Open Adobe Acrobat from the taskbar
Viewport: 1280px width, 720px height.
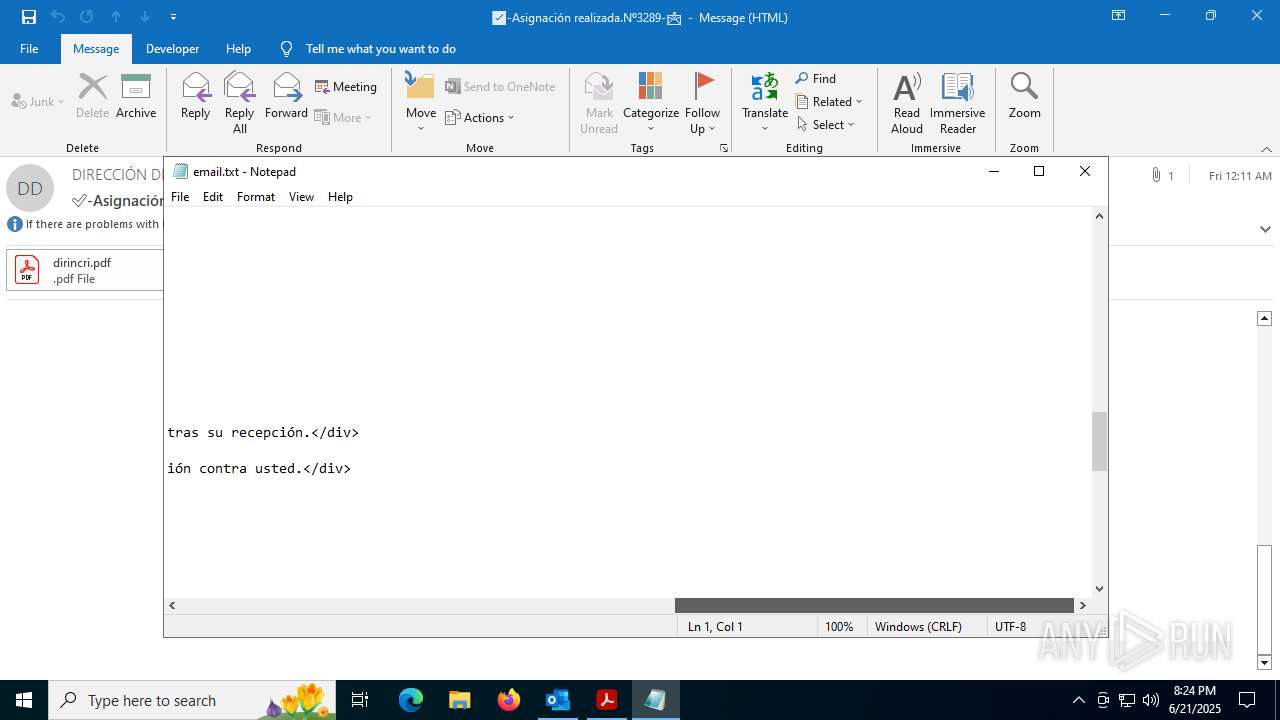coord(606,700)
